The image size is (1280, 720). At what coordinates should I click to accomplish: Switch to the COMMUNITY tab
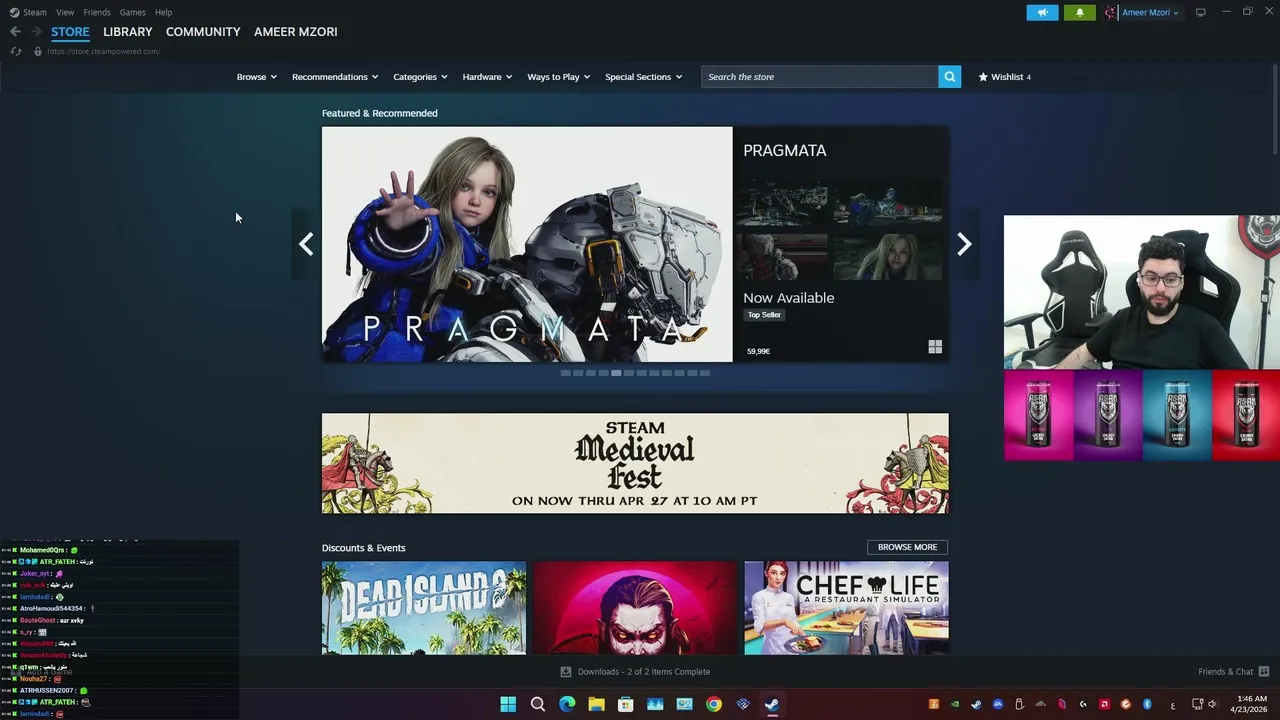click(203, 32)
